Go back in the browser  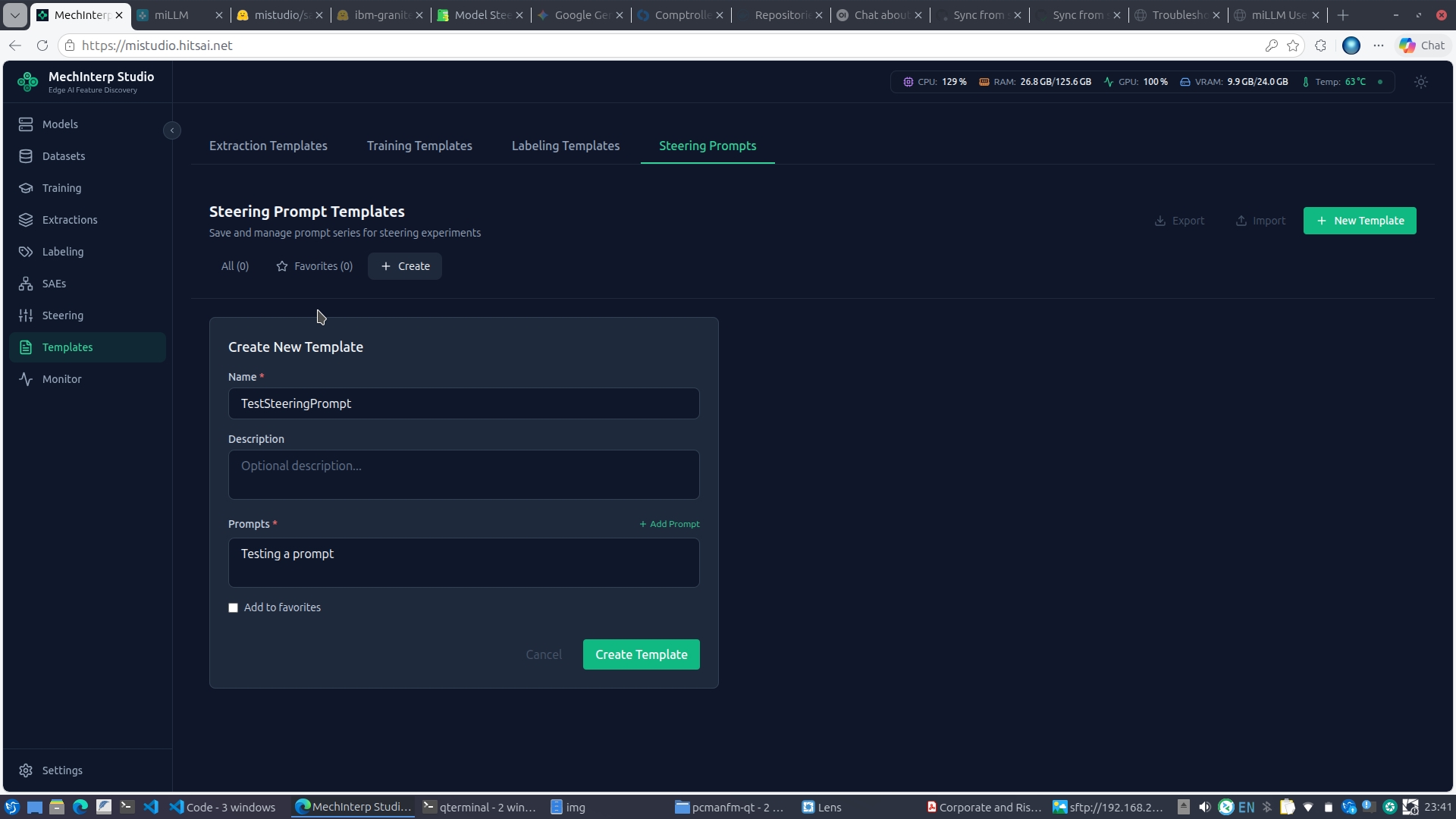pyautogui.click(x=15, y=45)
